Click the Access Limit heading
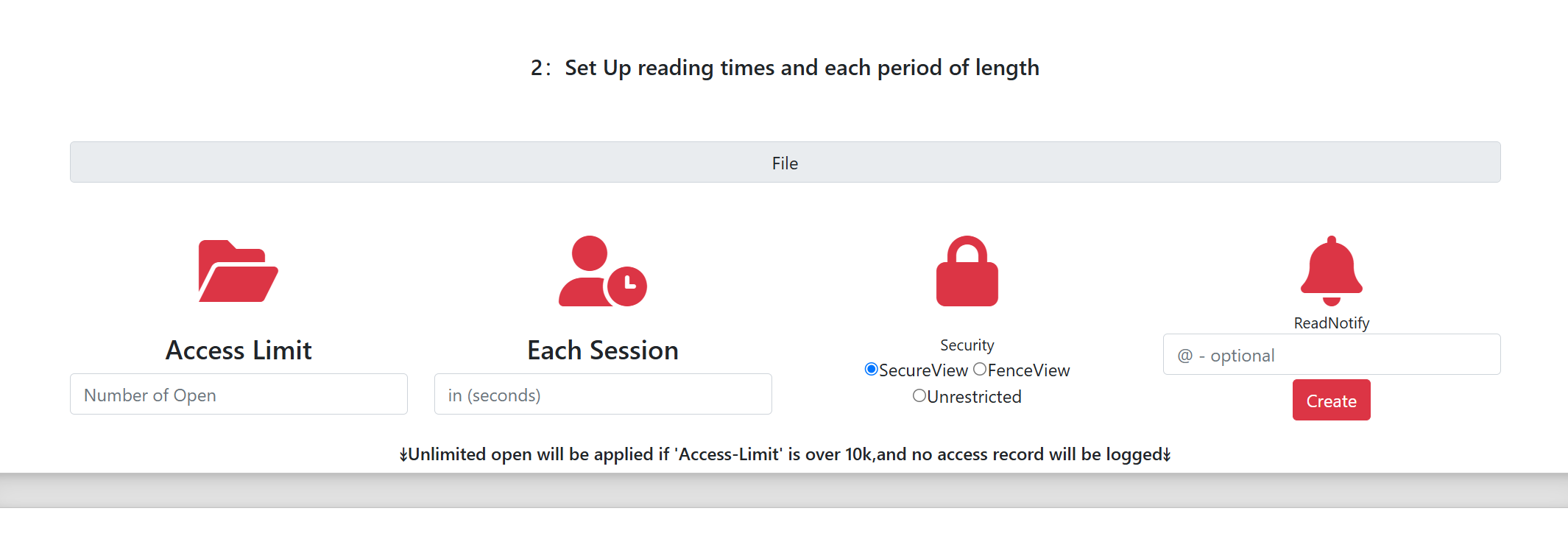The height and width of the screenshot is (553, 1568). pyautogui.click(x=239, y=351)
